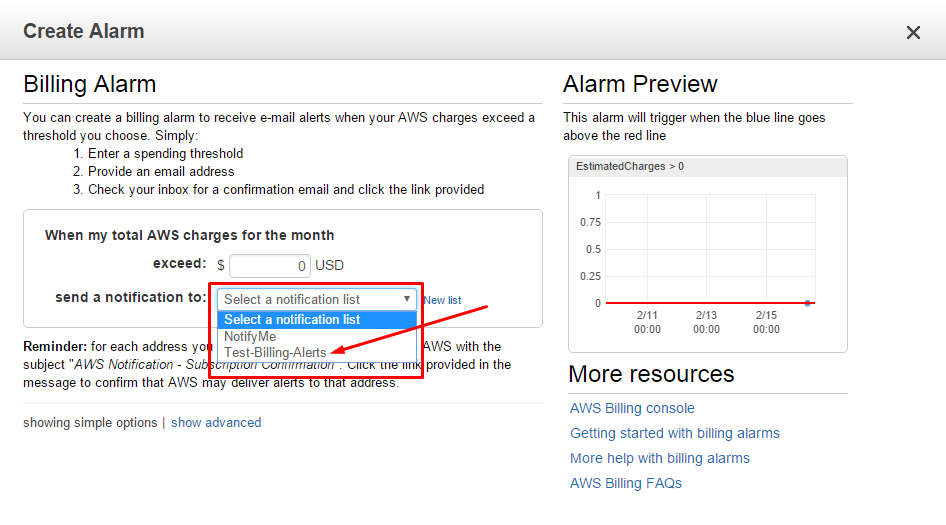Click the 'Reminder:' bold text
Viewport: 946px width, 525px height.
(x=55, y=346)
